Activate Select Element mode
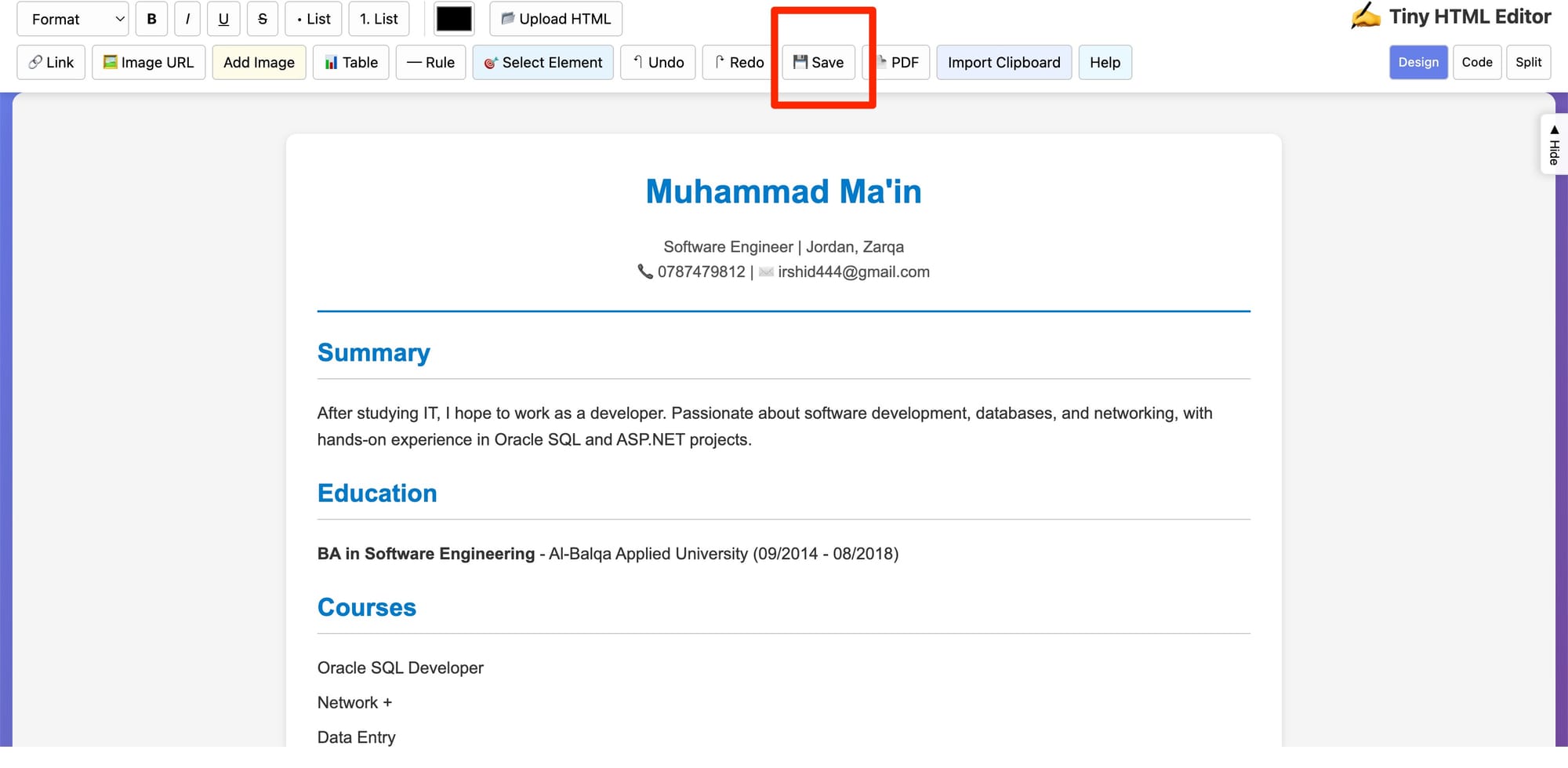The width and height of the screenshot is (1568, 768). [x=543, y=62]
